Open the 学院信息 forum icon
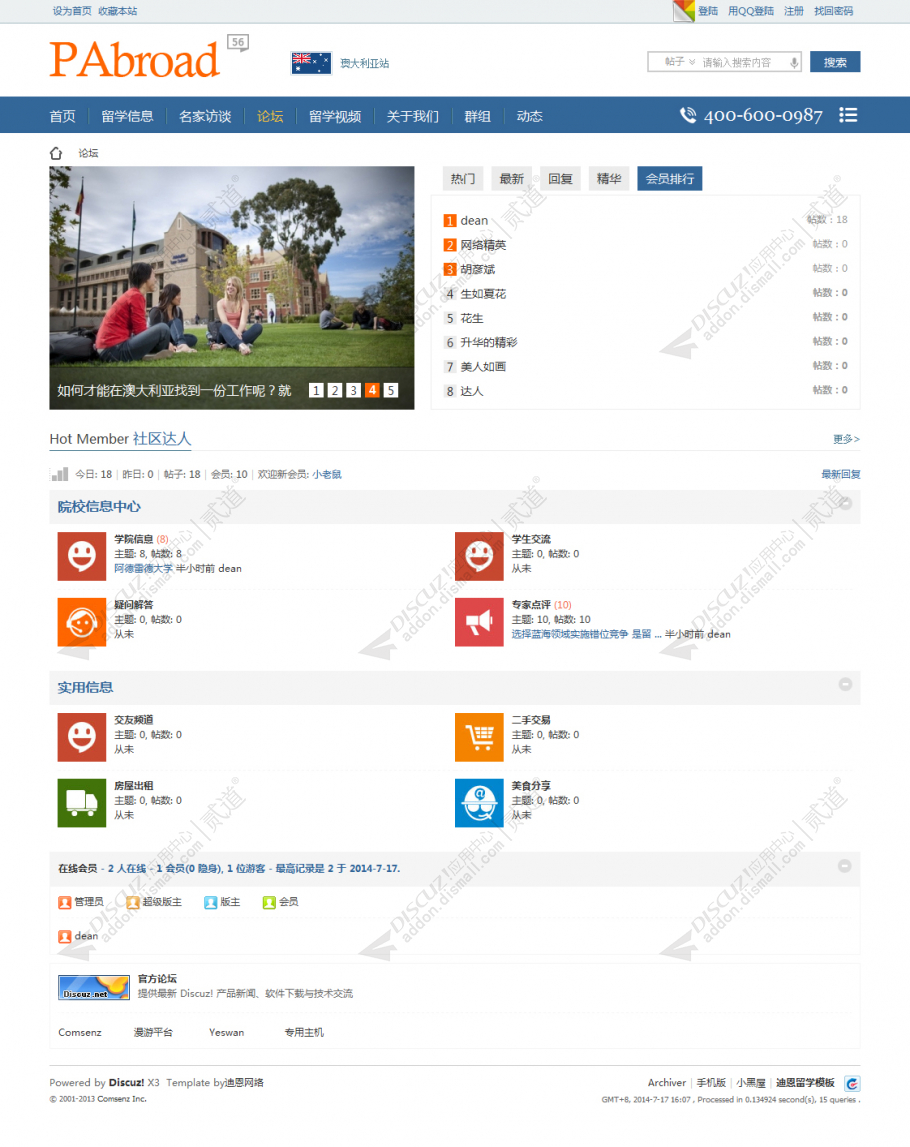Viewport: 910px width, 1147px height. click(82, 556)
